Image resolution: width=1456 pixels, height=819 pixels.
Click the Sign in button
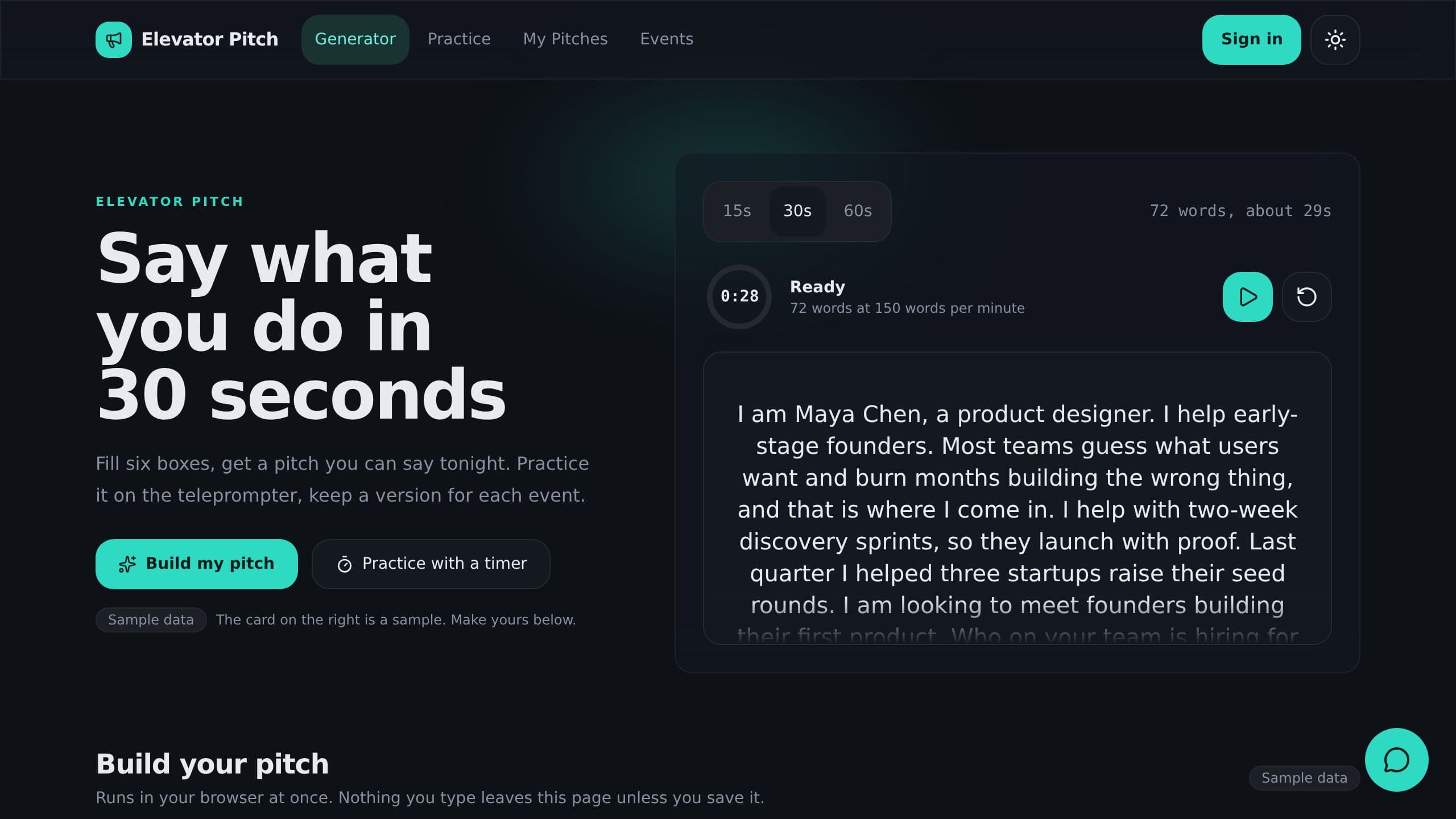pos(1251,39)
